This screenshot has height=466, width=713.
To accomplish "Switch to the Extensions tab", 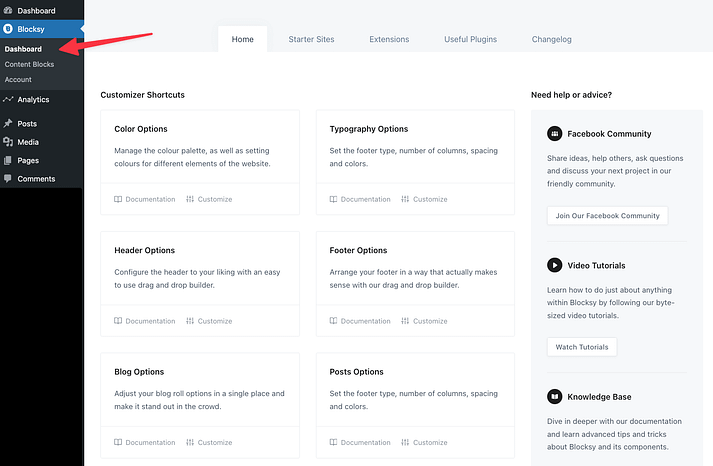I will point(389,39).
